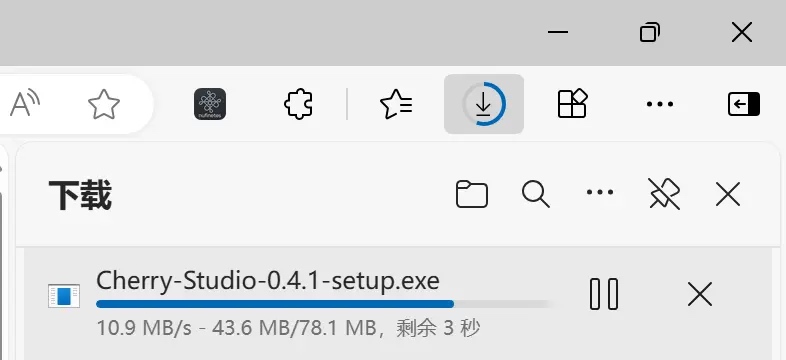The image size is (786, 360).
Task: Search downloads with the magnifier icon
Action: [536, 194]
